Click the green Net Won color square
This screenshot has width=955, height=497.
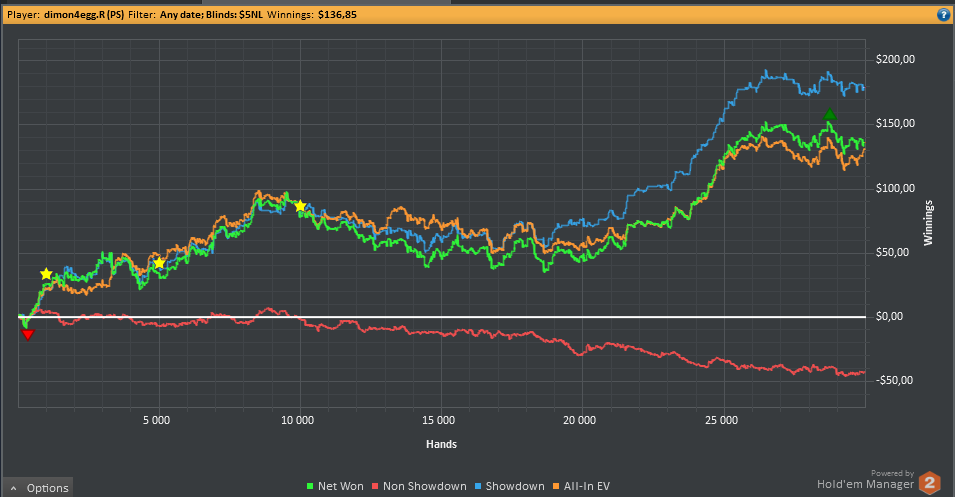coord(310,486)
